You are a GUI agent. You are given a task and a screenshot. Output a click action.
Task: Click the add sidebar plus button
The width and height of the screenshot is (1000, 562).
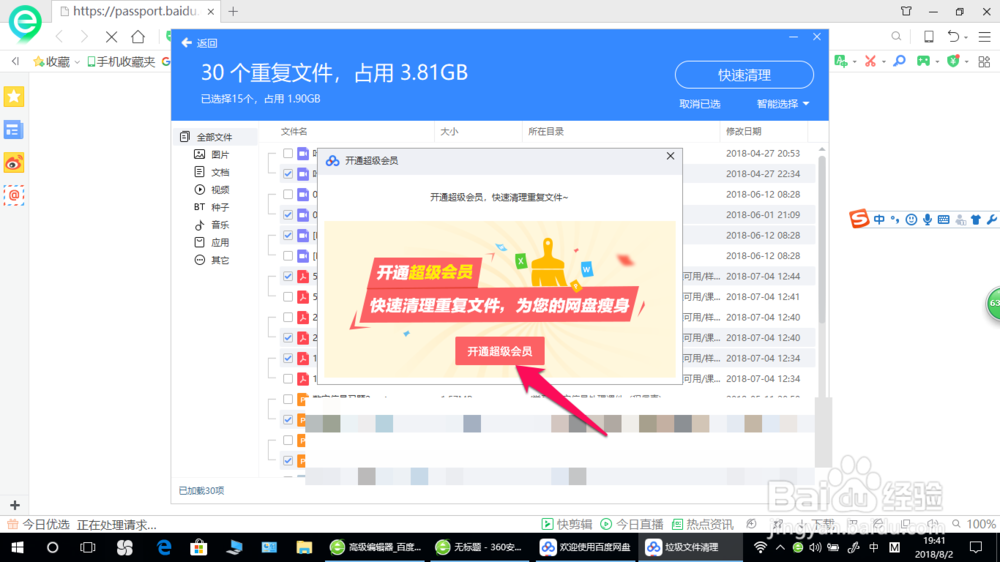15,505
